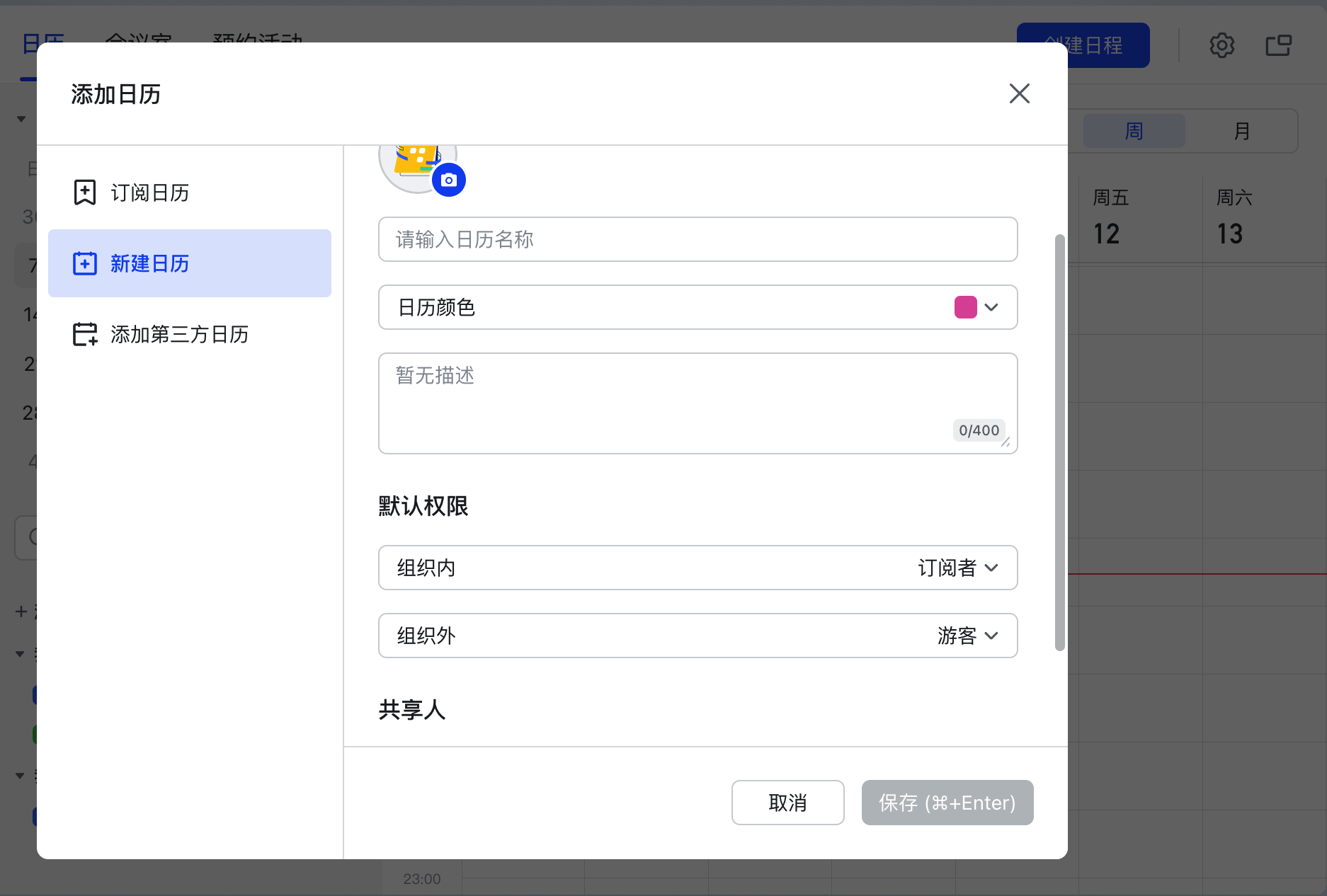Click the 添加日历 dialog title
The image size is (1327, 896).
coord(116,94)
